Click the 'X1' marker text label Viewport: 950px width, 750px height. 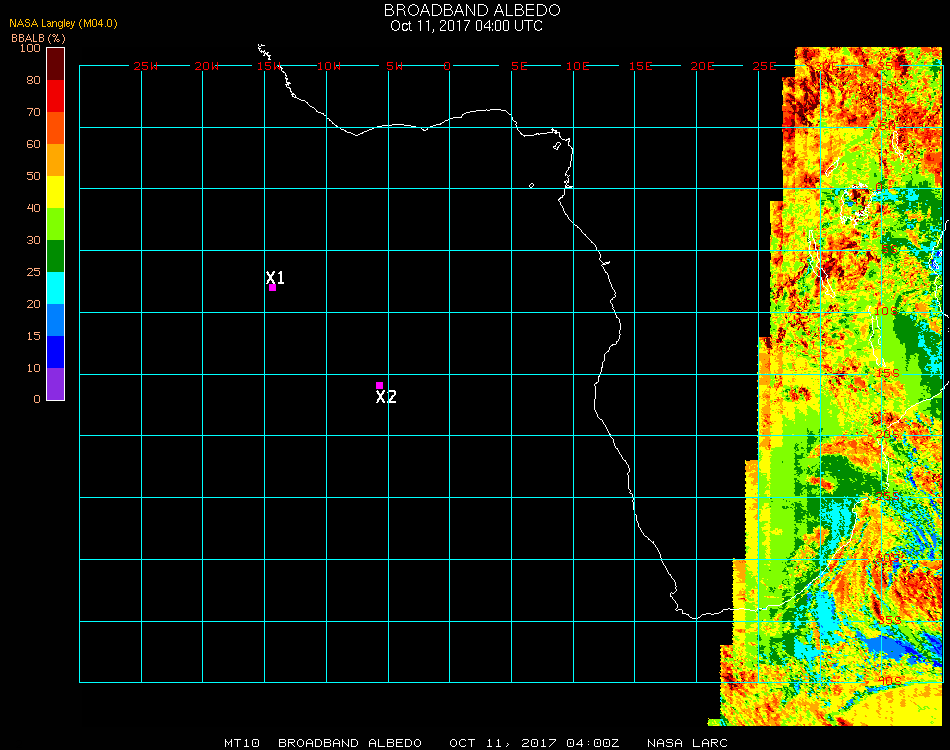tap(275, 277)
